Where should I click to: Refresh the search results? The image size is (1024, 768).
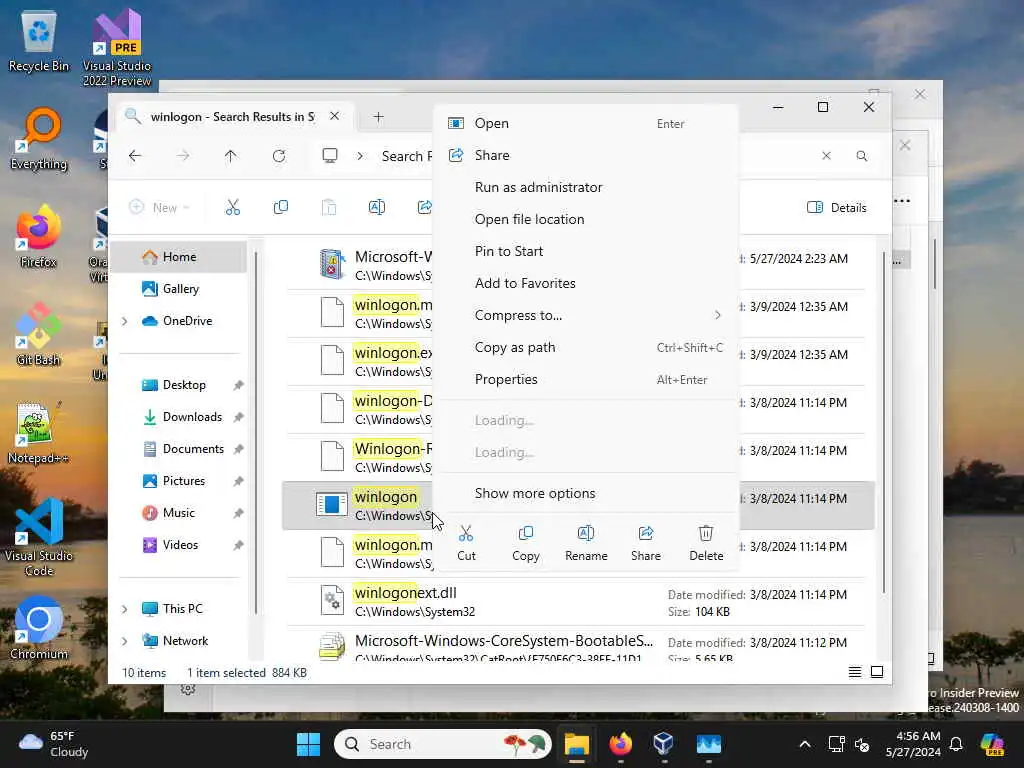tap(279, 156)
